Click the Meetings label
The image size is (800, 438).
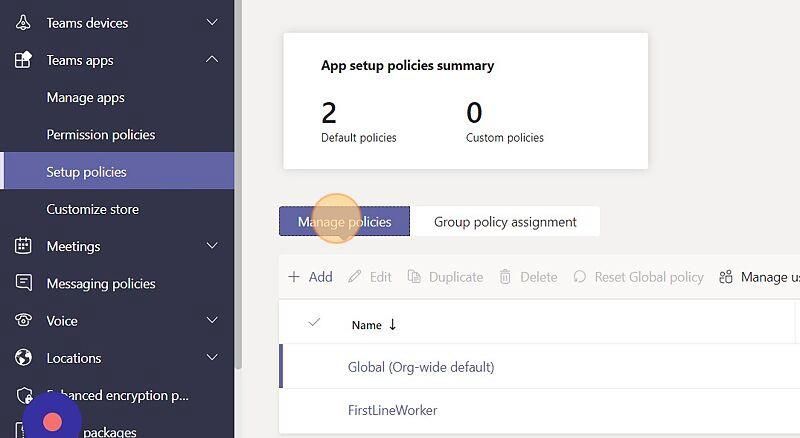[x=73, y=246]
